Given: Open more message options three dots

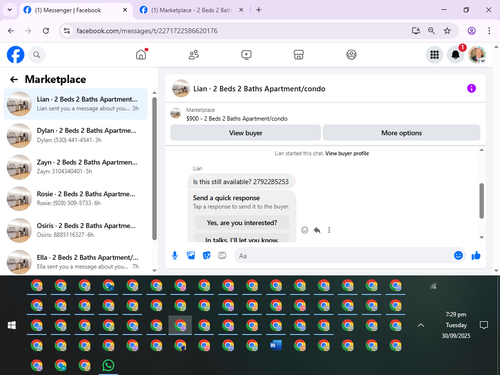Looking at the screenshot, I should point(329,230).
